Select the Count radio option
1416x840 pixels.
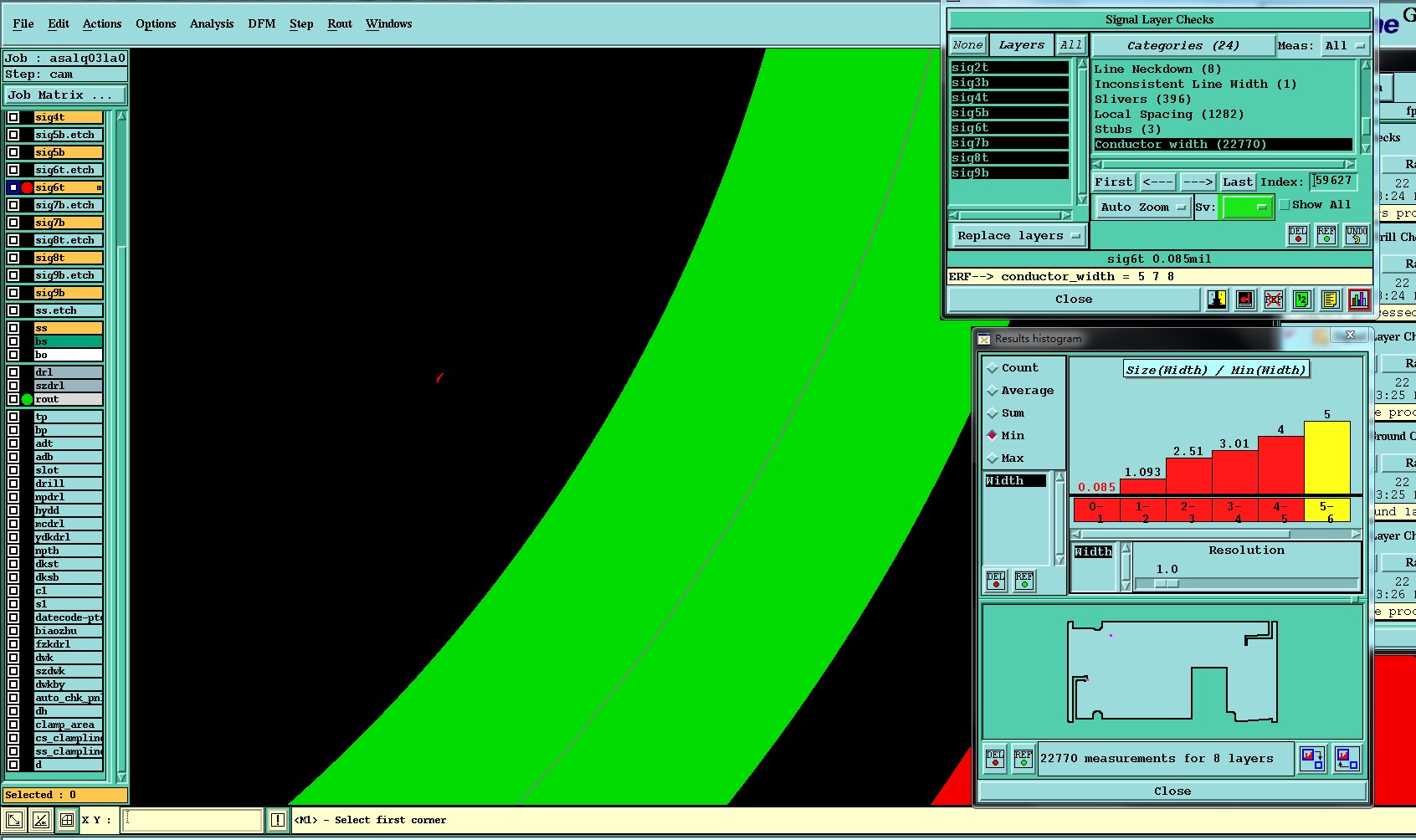click(x=993, y=368)
